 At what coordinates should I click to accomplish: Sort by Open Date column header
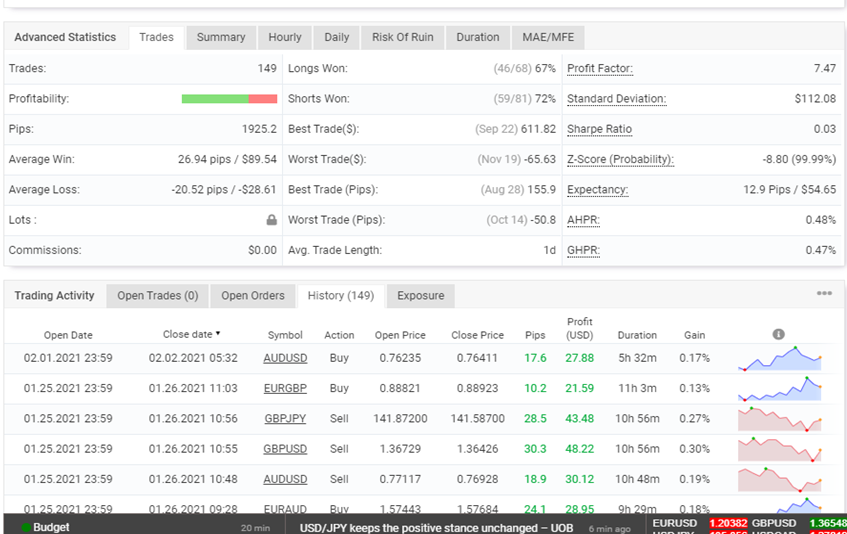68,335
